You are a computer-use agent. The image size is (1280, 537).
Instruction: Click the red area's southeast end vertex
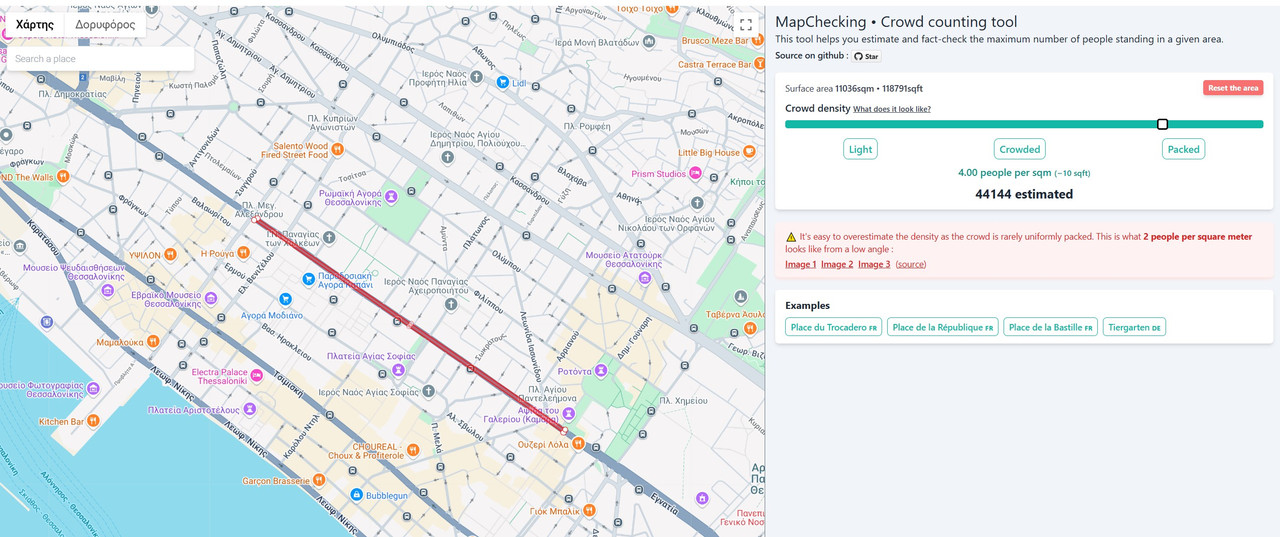pyautogui.click(x=565, y=431)
